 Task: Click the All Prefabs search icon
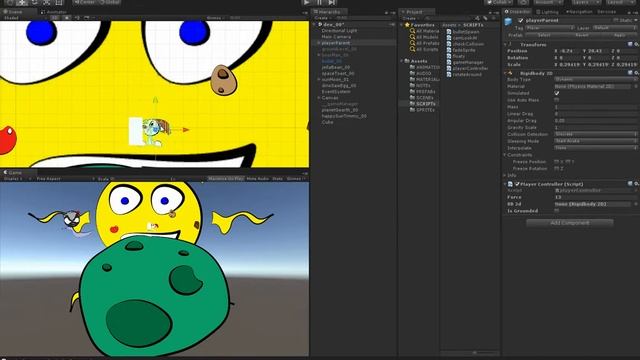coord(412,43)
